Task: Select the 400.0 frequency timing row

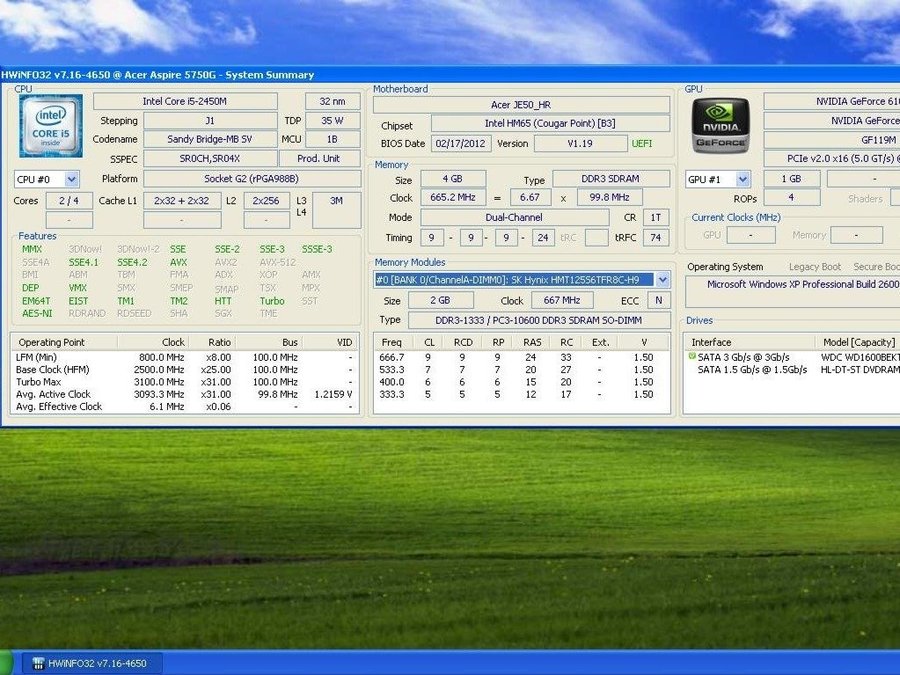Action: (521, 382)
